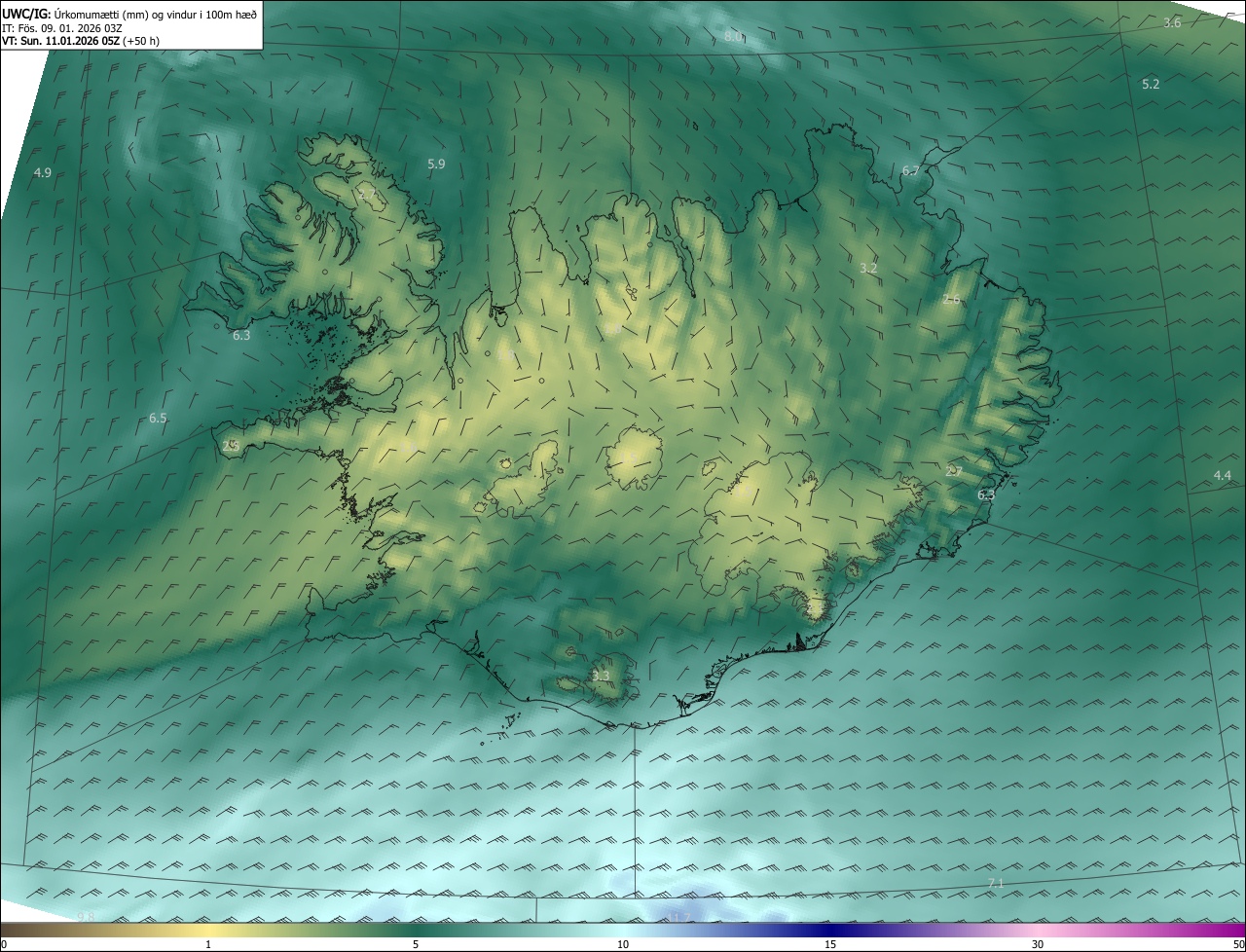Select the 6.7 value label
1246x952 pixels.
[910, 171]
